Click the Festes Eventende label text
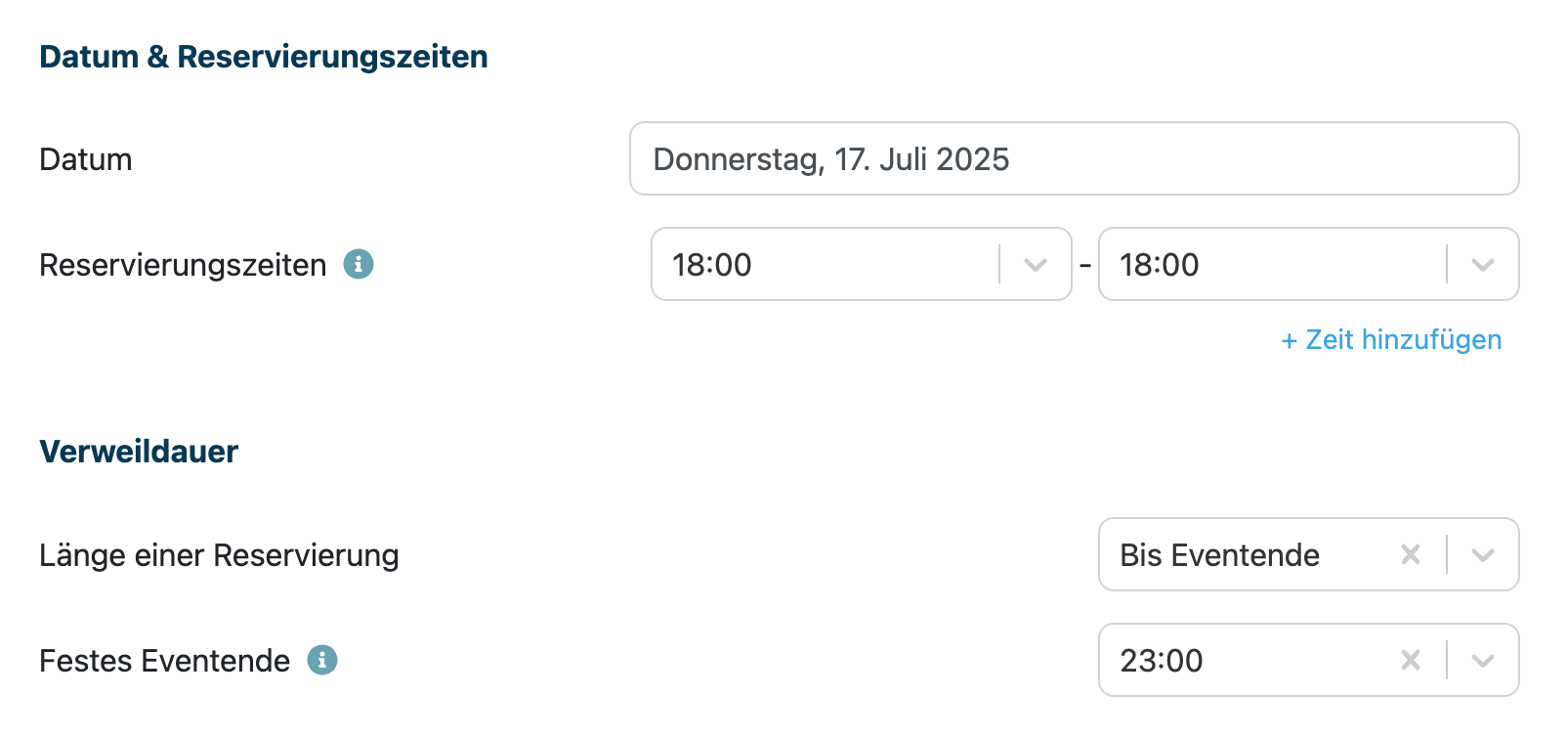Screen dimensions: 1568x739 click(x=164, y=661)
